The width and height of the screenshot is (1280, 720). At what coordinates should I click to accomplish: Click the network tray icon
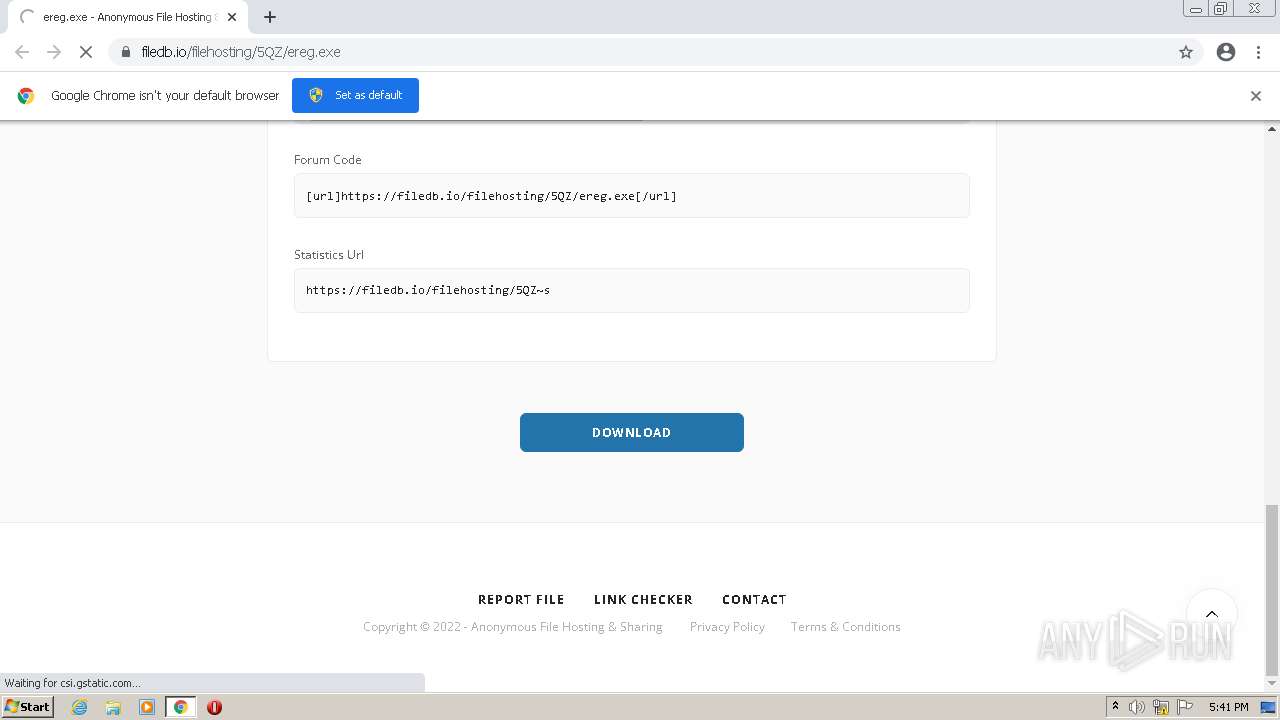click(x=1161, y=707)
